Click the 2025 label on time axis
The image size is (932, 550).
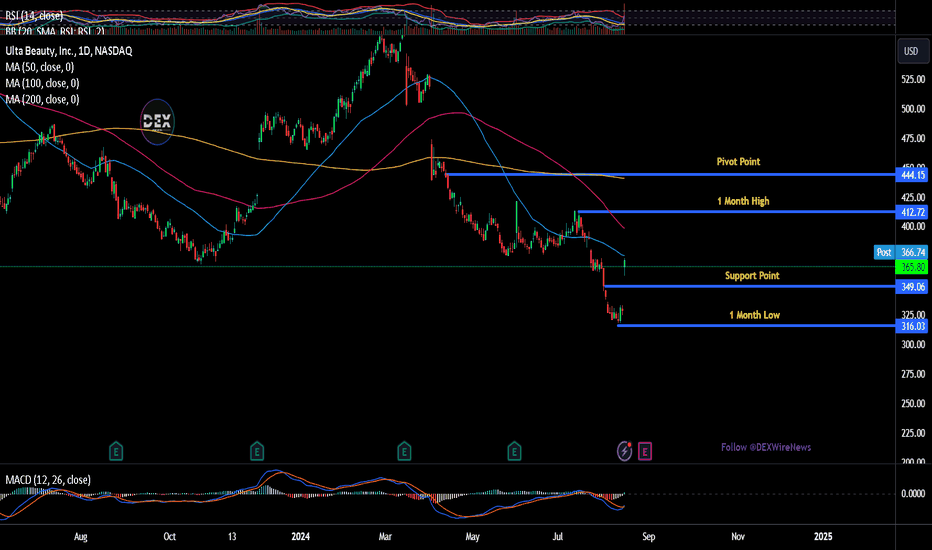(823, 536)
